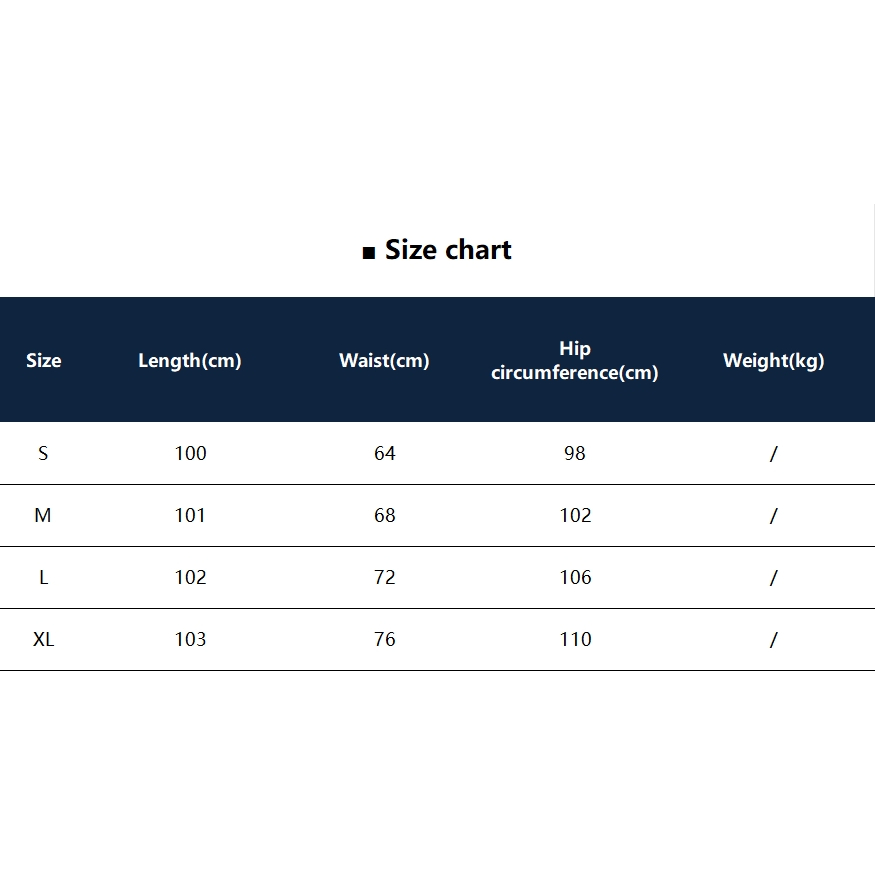Click hip circumference value 98
Image resolution: width=875 pixels, height=875 pixels.
click(575, 453)
